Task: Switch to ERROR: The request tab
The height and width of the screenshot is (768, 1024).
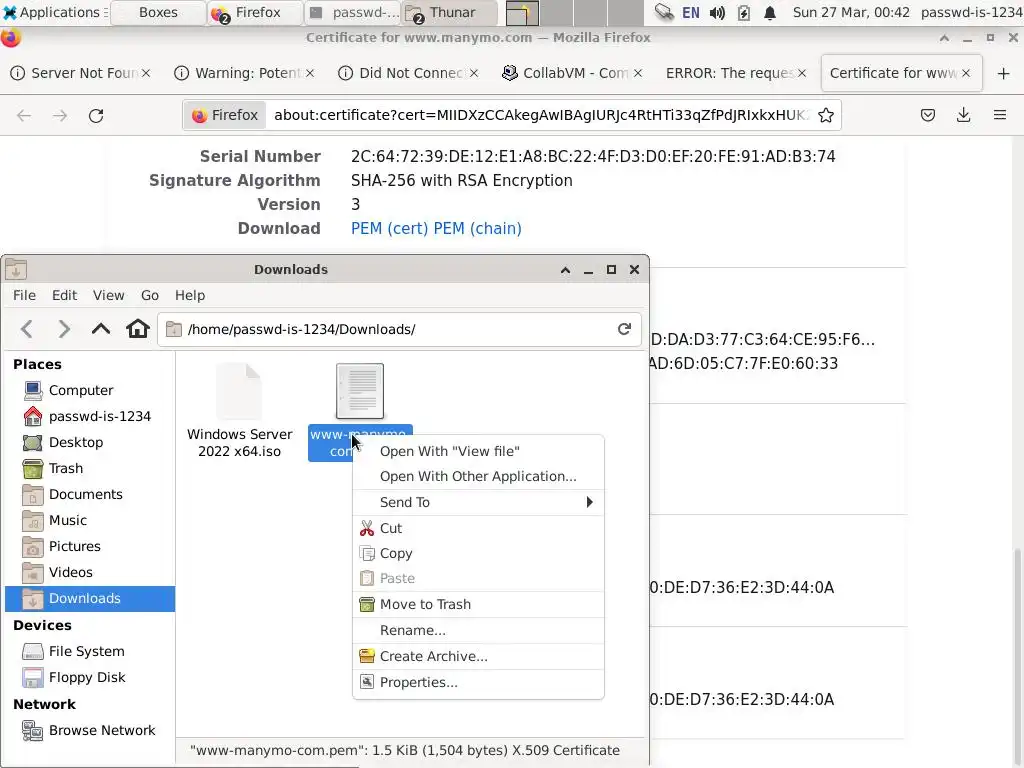Action: tap(735, 73)
